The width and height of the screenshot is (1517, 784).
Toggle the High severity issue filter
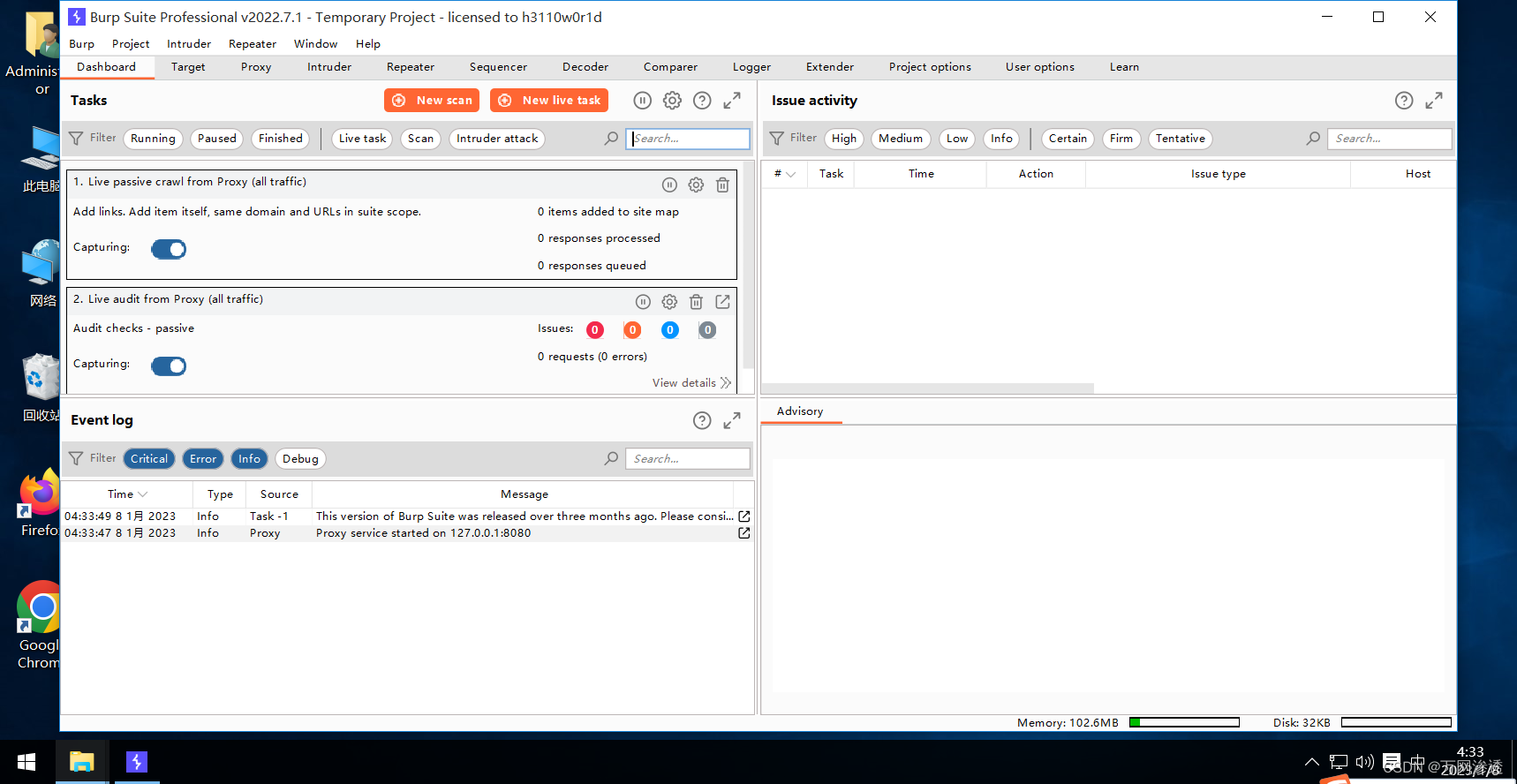point(844,139)
